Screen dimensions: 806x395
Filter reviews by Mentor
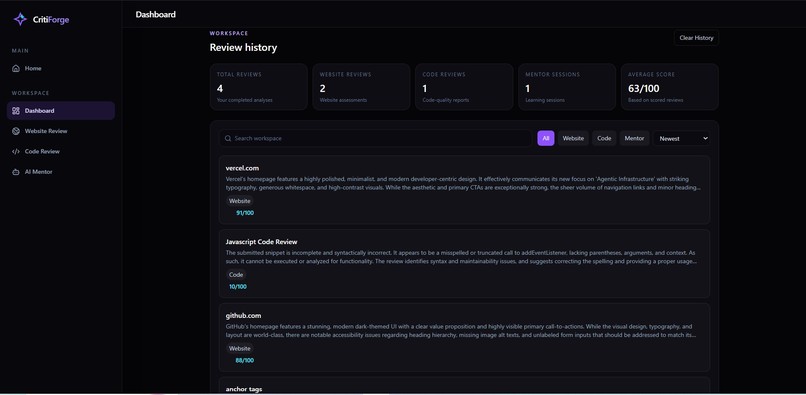click(634, 138)
